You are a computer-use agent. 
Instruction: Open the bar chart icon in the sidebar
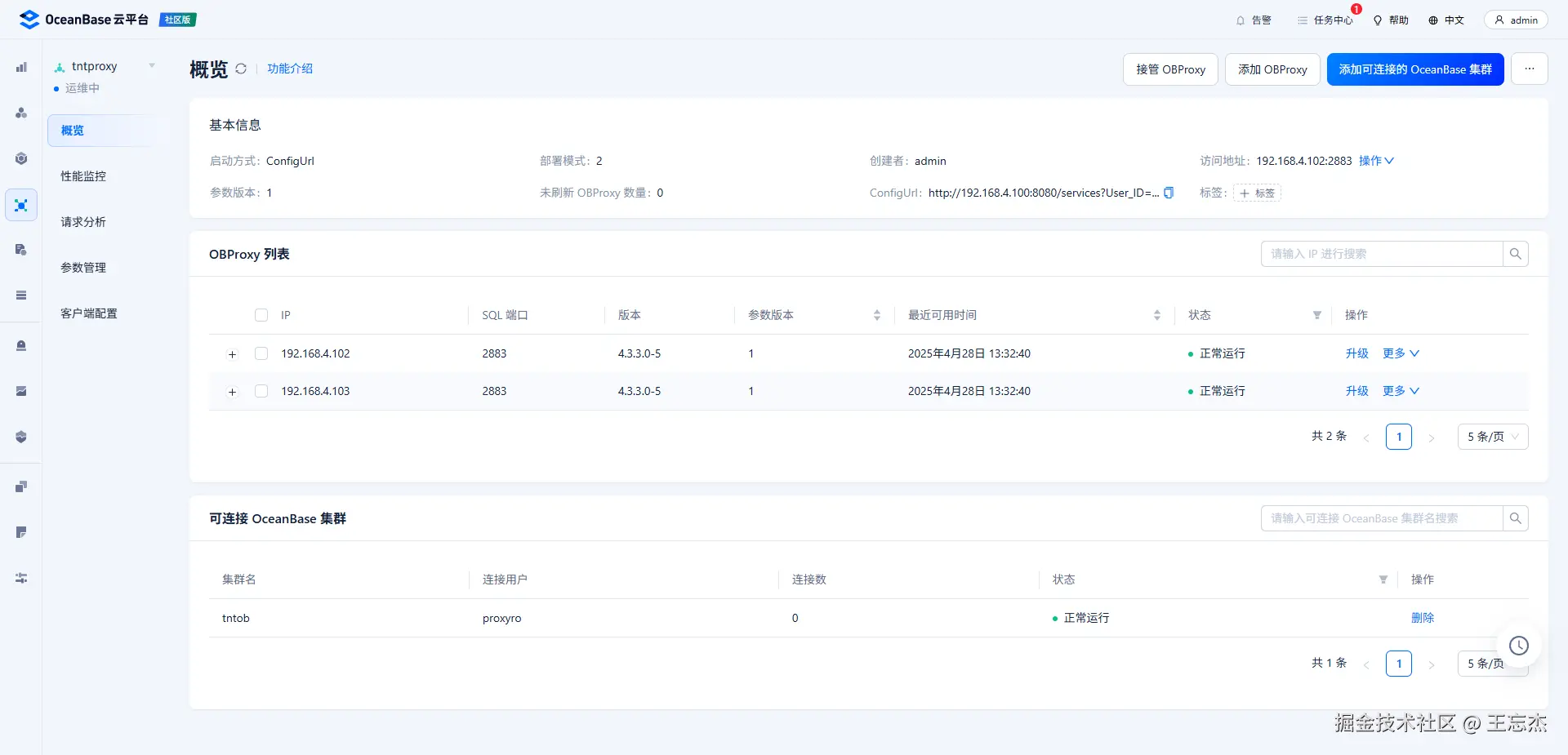pyautogui.click(x=21, y=67)
